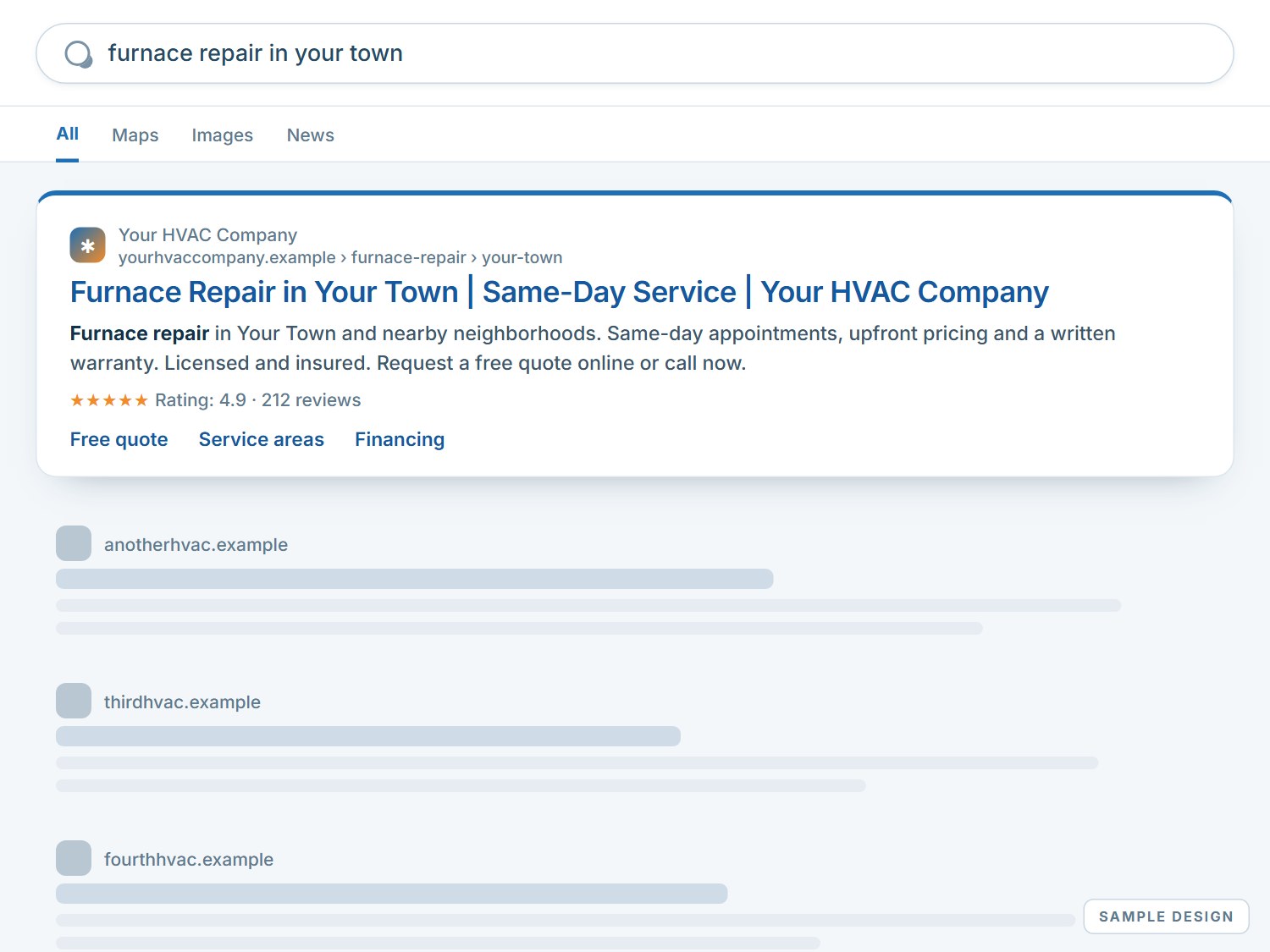This screenshot has width=1270, height=952.
Task: Open the Furnace Repair in Your Town result title
Action: [x=560, y=292]
